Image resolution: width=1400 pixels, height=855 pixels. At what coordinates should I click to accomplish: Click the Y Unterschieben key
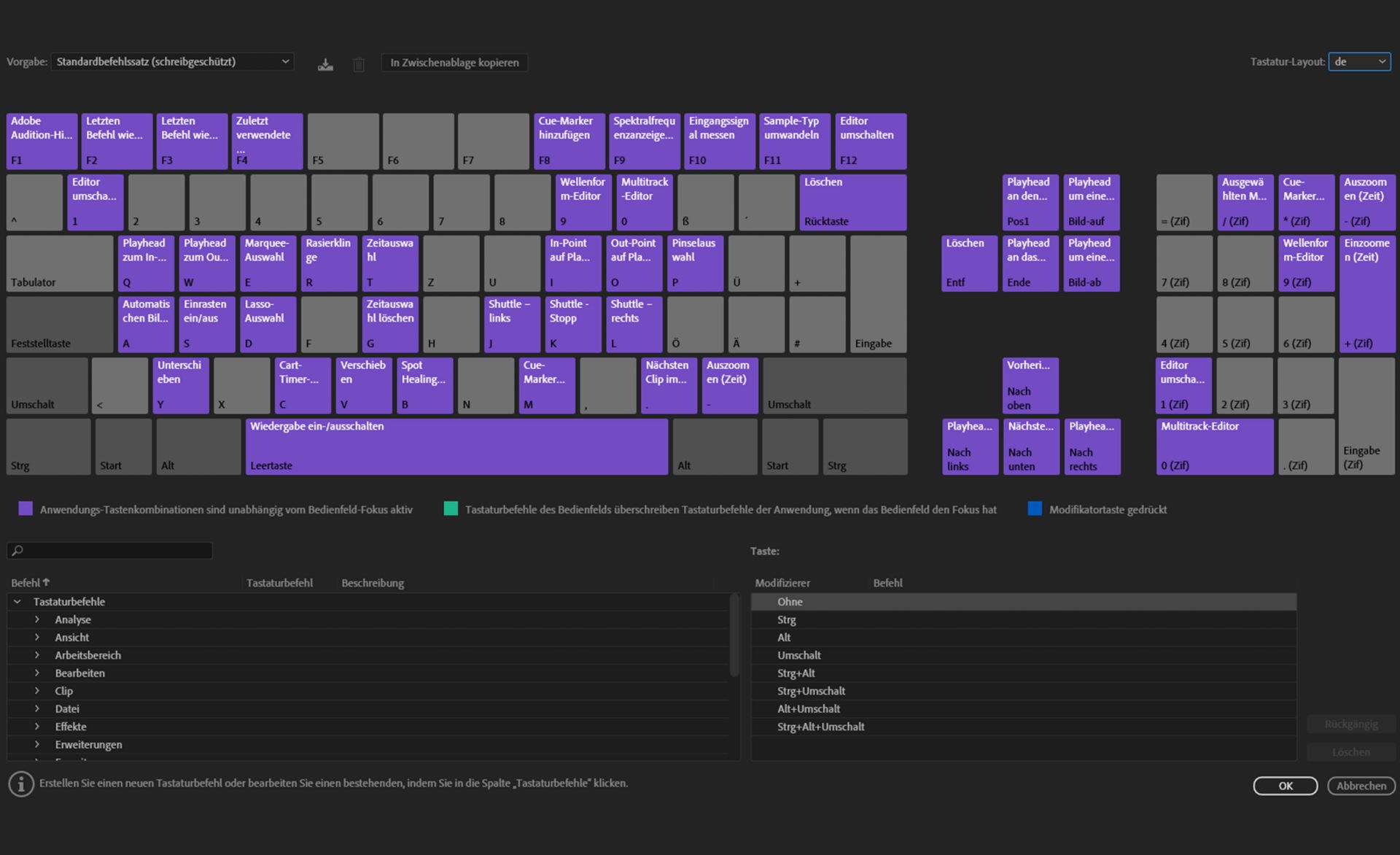coord(181,385)
